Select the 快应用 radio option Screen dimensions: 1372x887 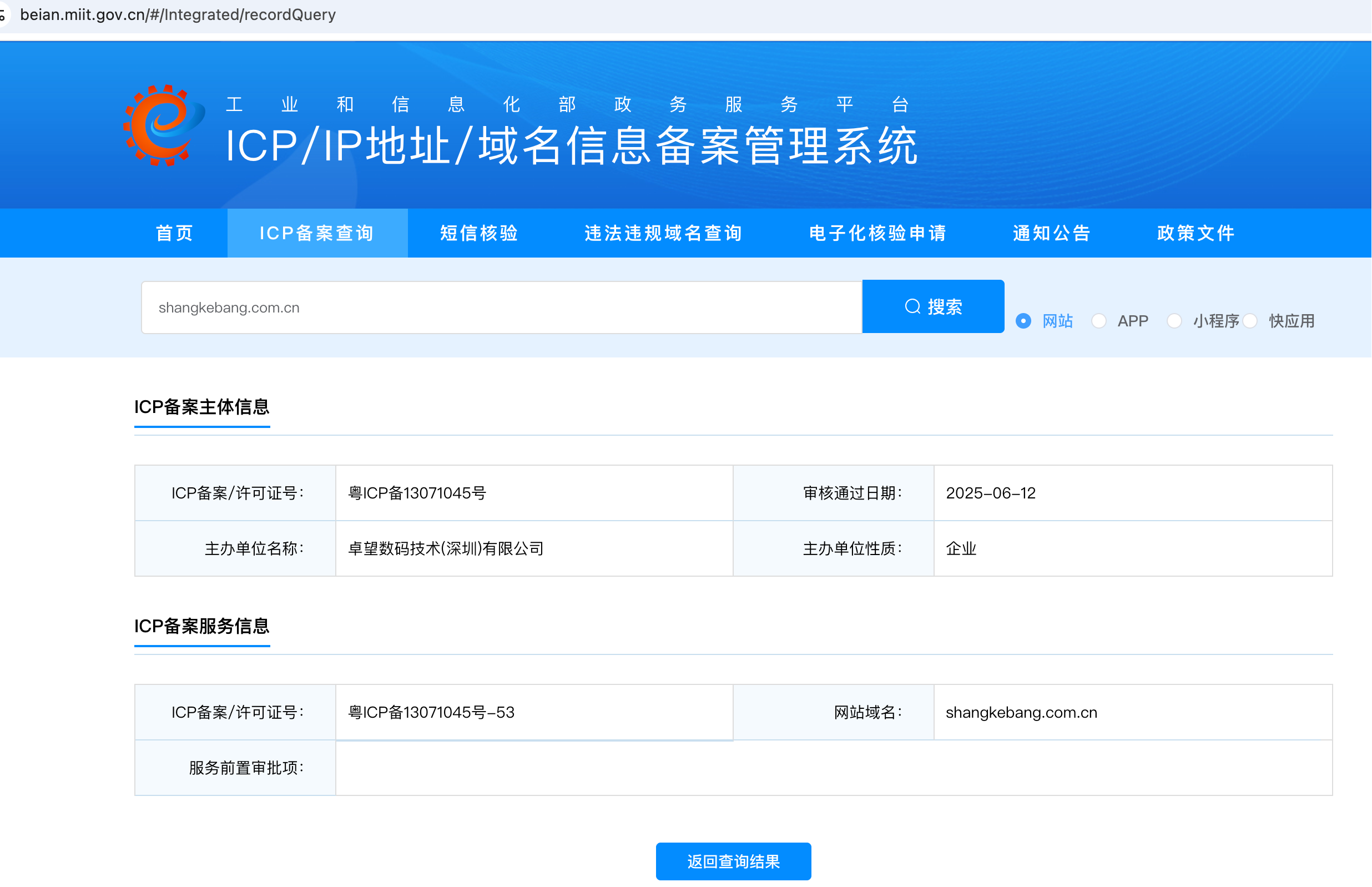point(1249,321)
